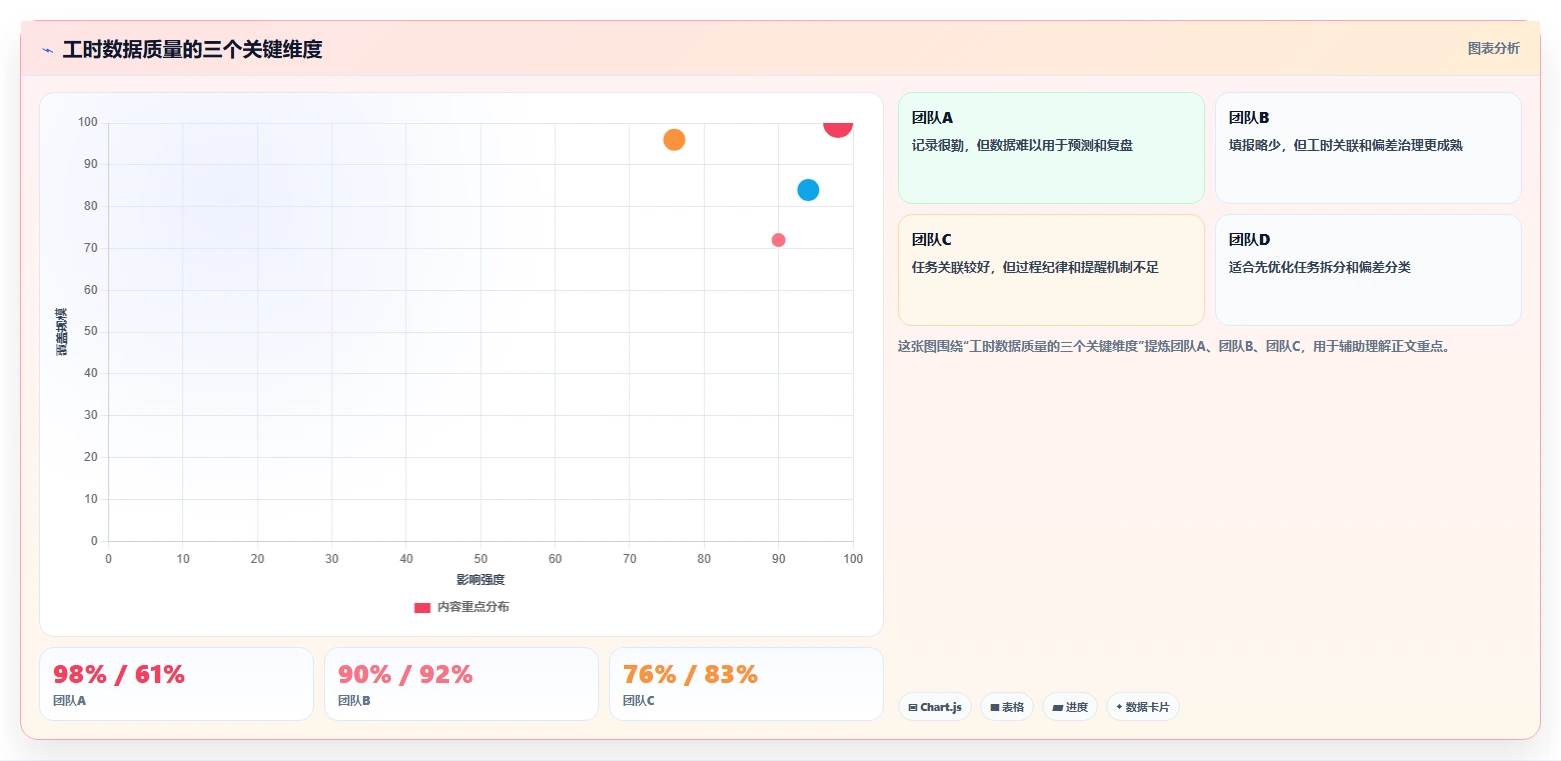Click the title 工时数据质量的三个关键维度
This screenshot has width=1561, height=761.
click(192, 50)
